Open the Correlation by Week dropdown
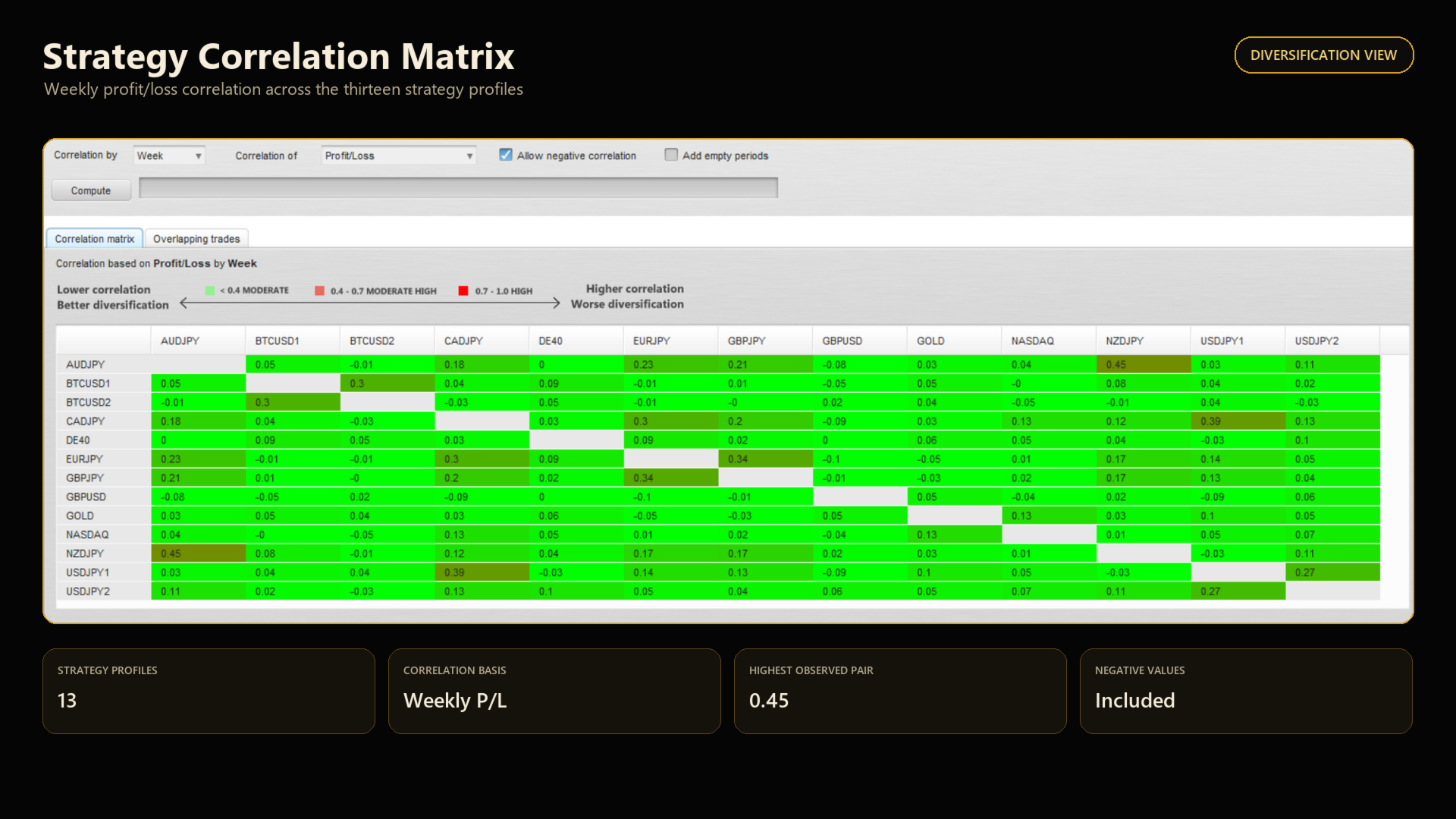 click(x=169, y=155)
